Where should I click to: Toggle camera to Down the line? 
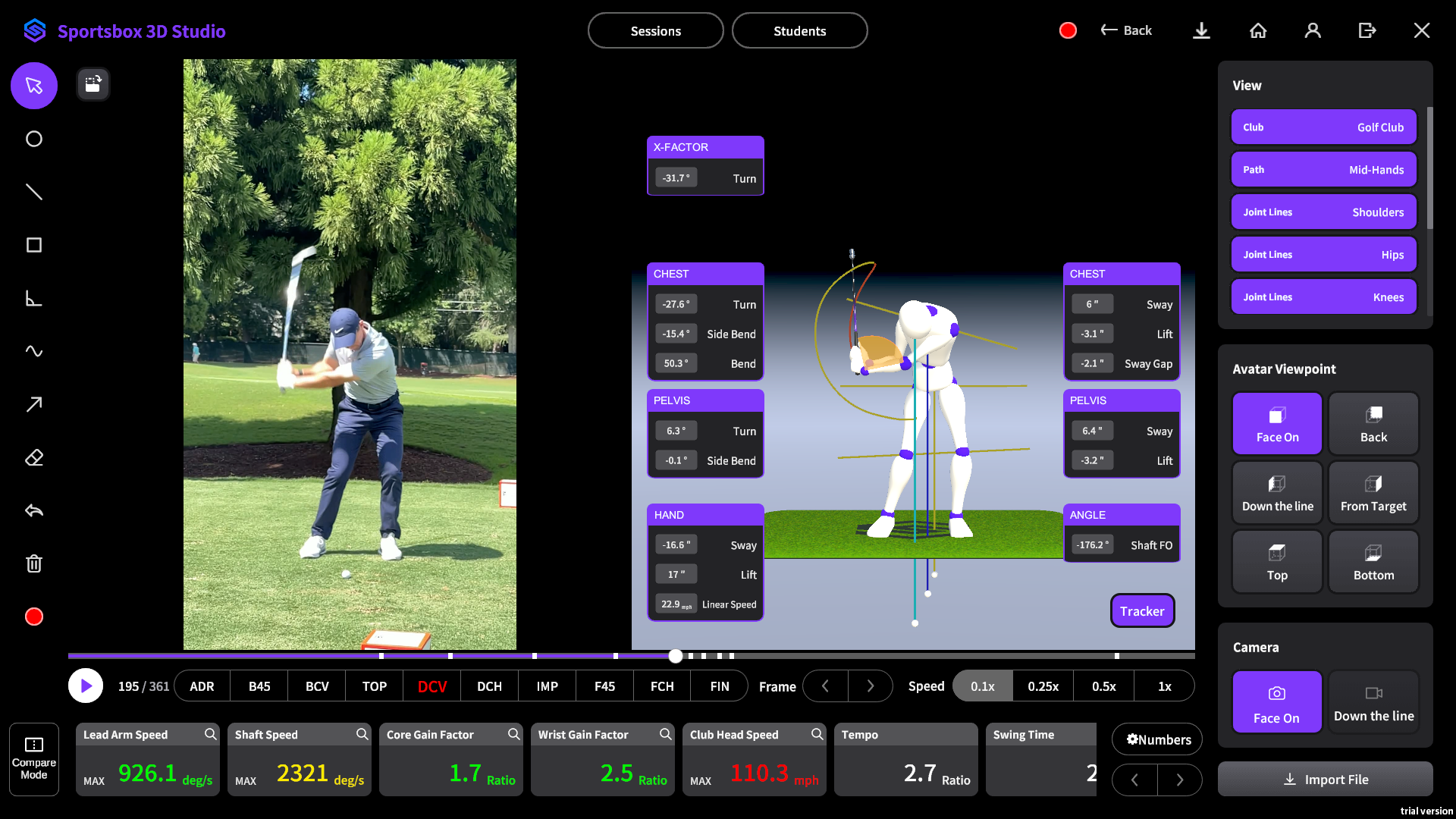click(x=1373, y=701)
